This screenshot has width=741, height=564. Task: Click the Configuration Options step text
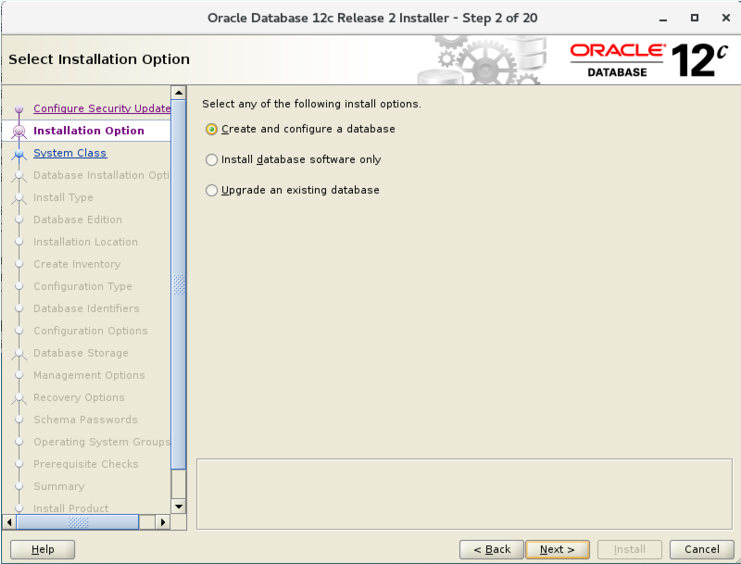click(x=90, y=330)
